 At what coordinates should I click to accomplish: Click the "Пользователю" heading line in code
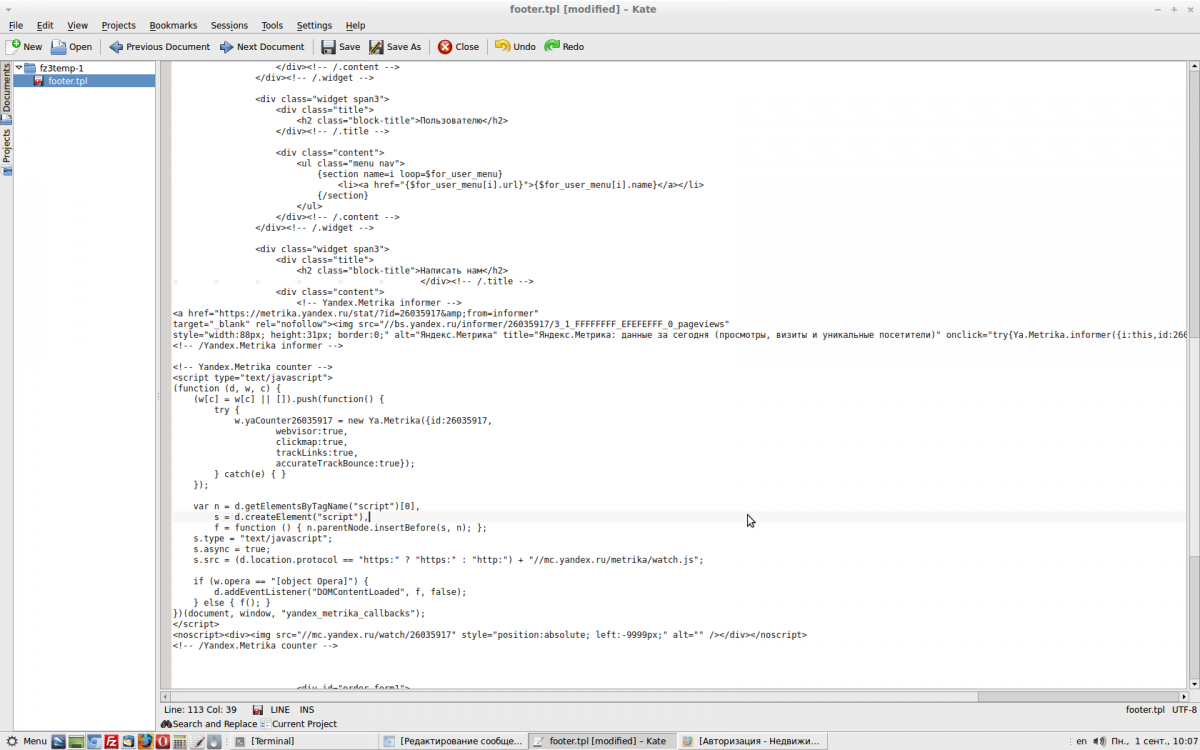tap(402, 121)
